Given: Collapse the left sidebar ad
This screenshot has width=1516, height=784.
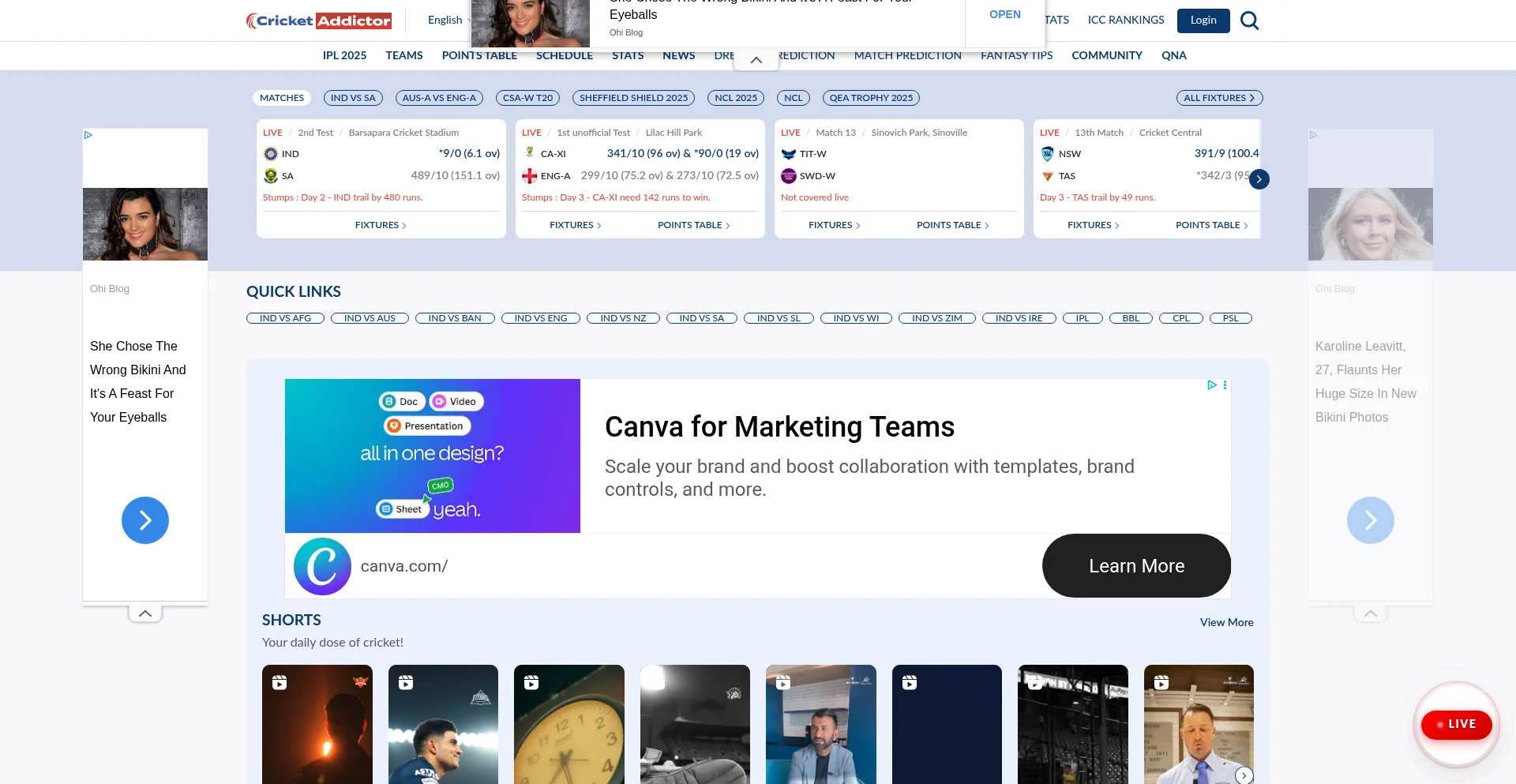Looking at the screenshot, I should (x=145, y=613).
